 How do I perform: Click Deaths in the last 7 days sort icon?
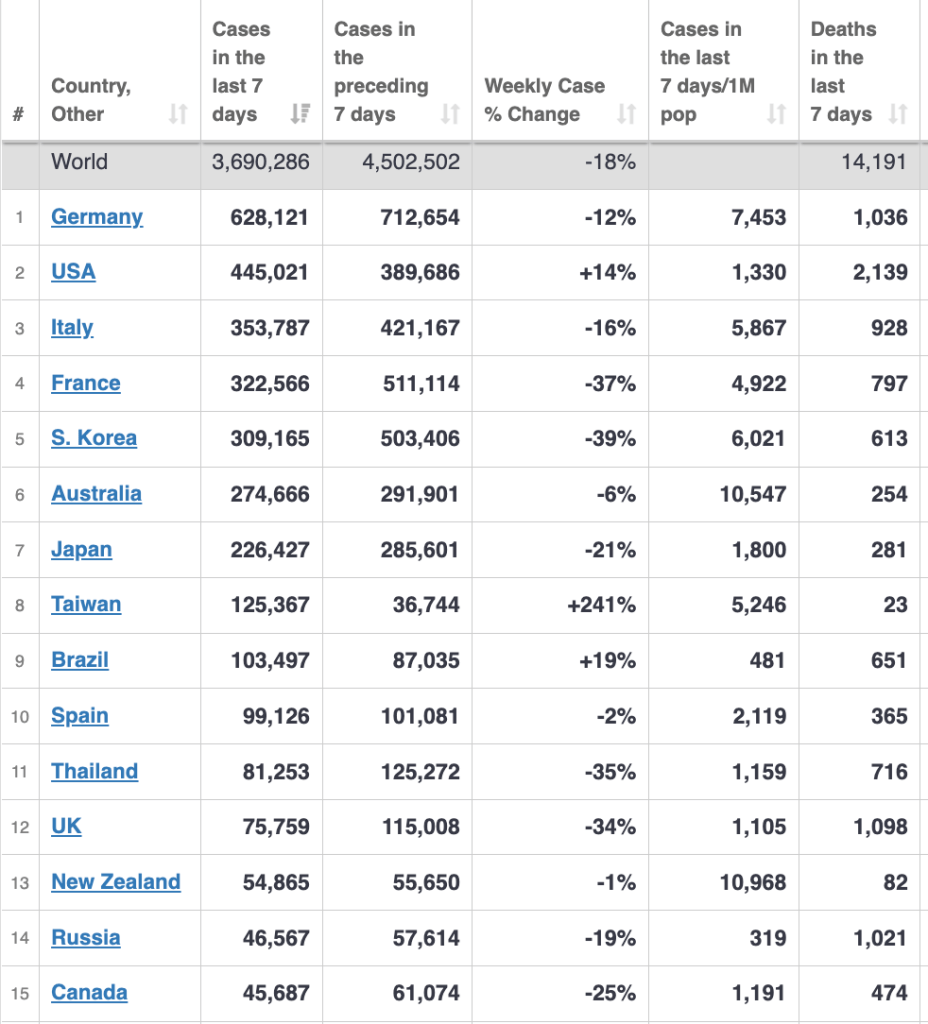click(898, 114)
